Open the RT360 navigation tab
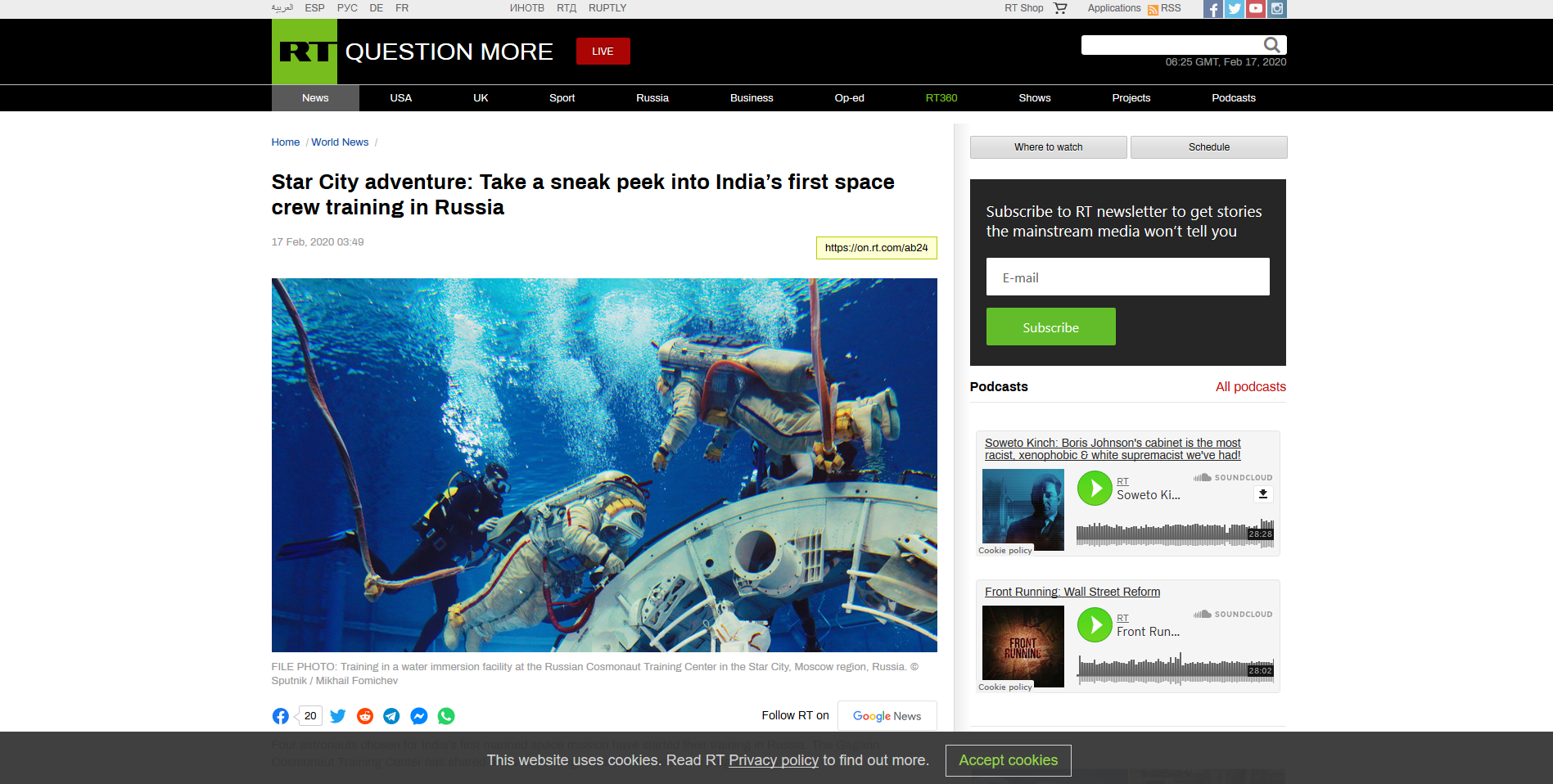This screenshot has width=1553, height=784. (x=941, y=98)
